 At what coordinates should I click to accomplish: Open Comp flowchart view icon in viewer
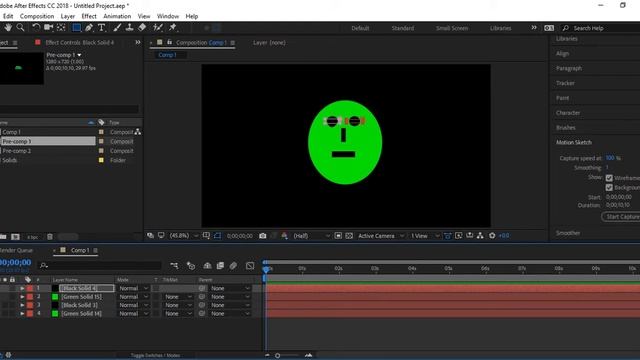click(x=480, y=236)
